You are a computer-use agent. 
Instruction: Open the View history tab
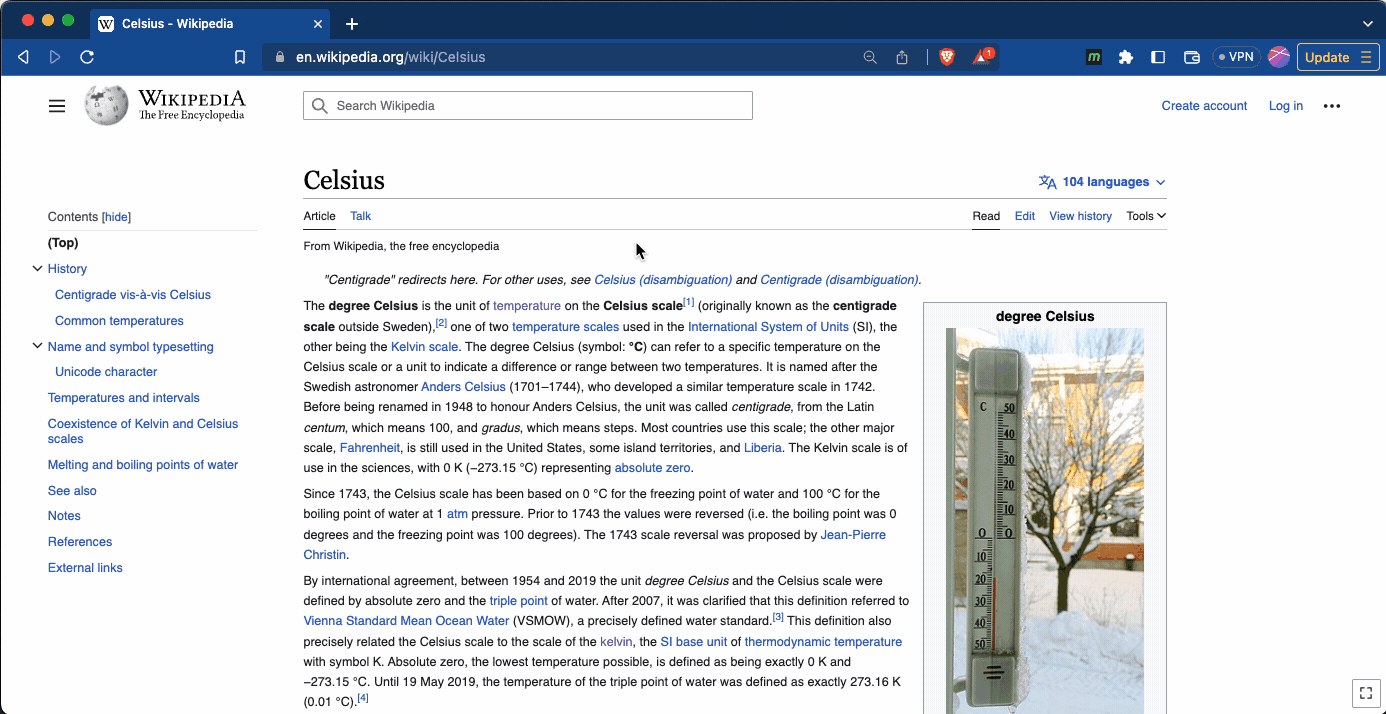pos(1080,216)
